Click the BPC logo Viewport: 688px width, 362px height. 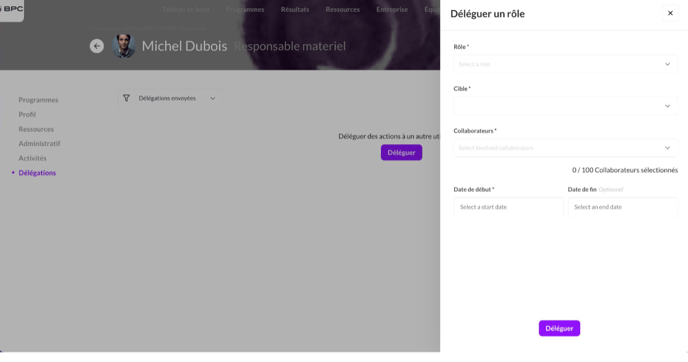click(12, 9)
